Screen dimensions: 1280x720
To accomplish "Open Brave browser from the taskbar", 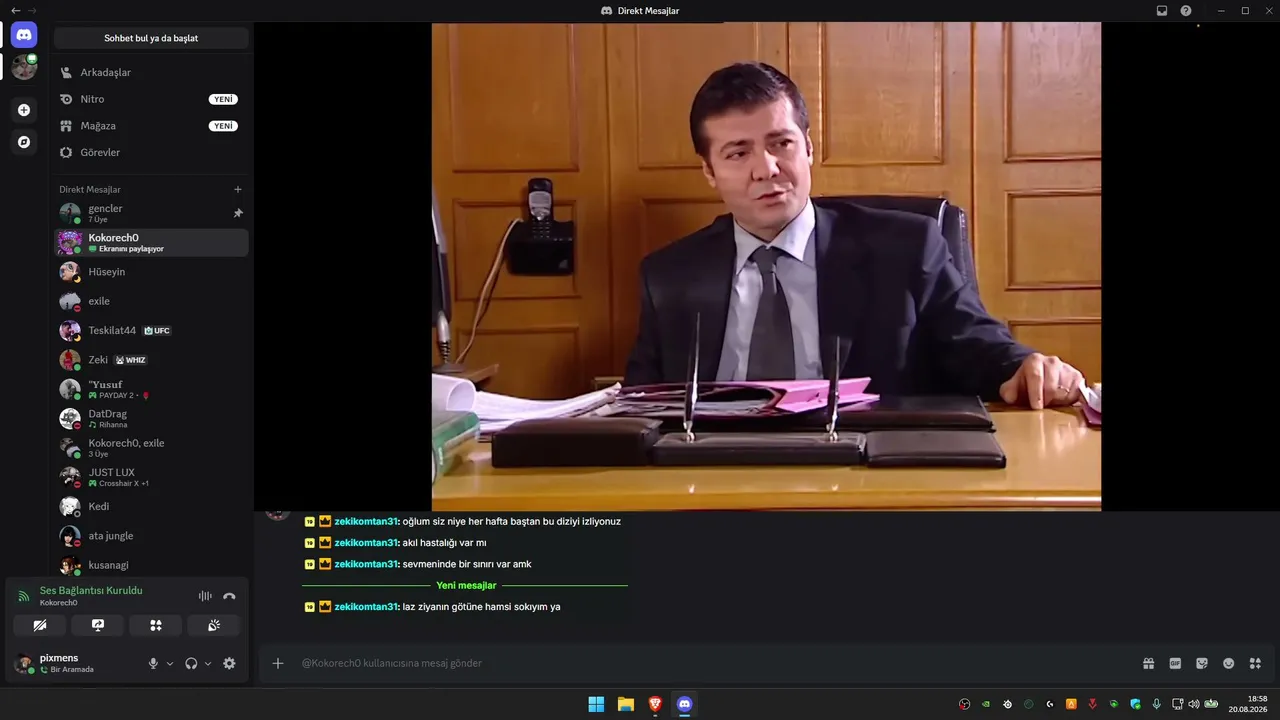I will coord(655,704).
